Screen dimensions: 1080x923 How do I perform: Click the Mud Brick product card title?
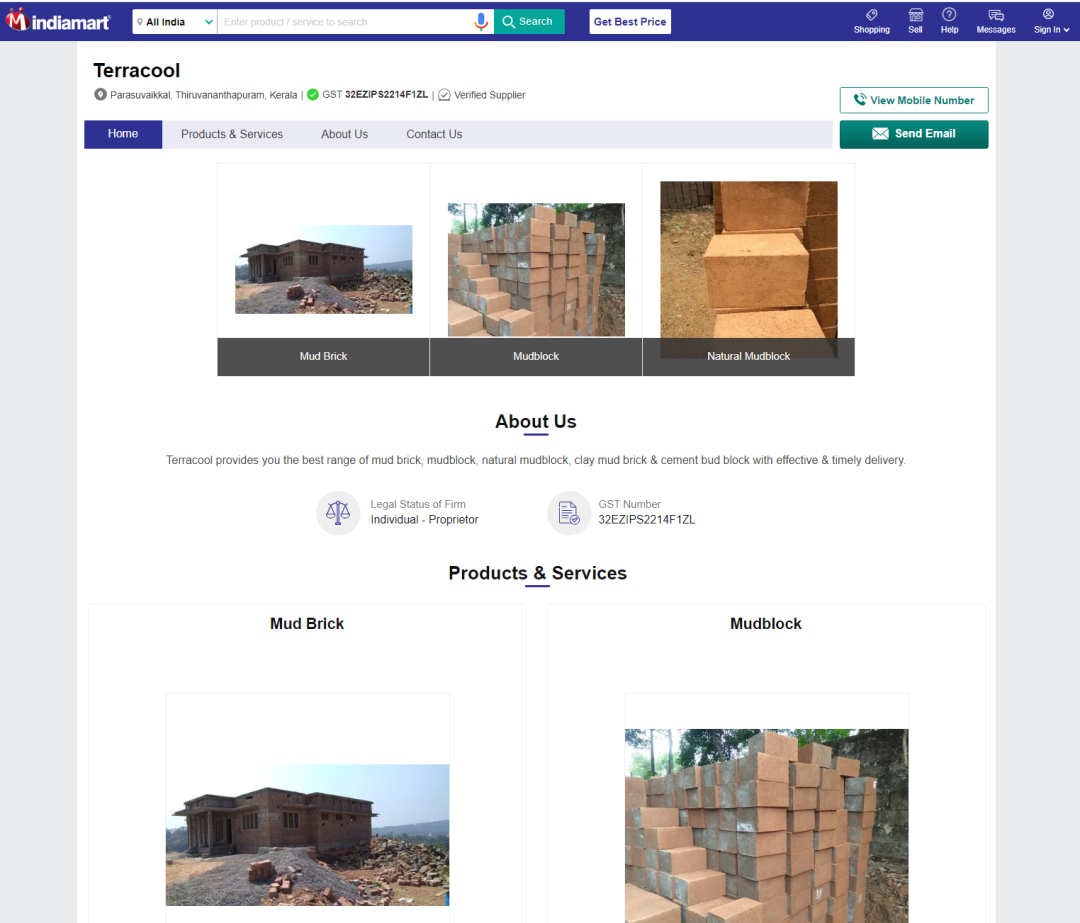[307, 623]
